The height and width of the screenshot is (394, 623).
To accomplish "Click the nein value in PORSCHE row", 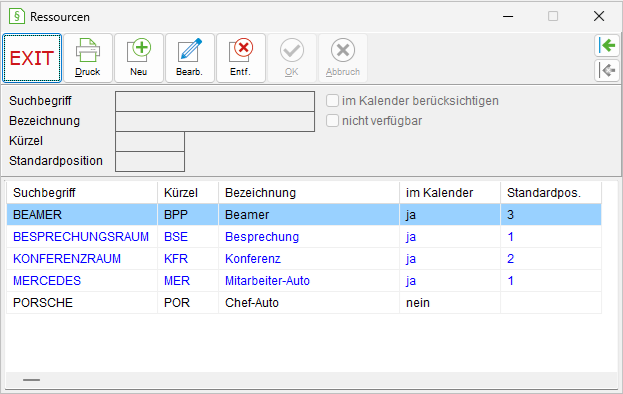I will point(450,303).
